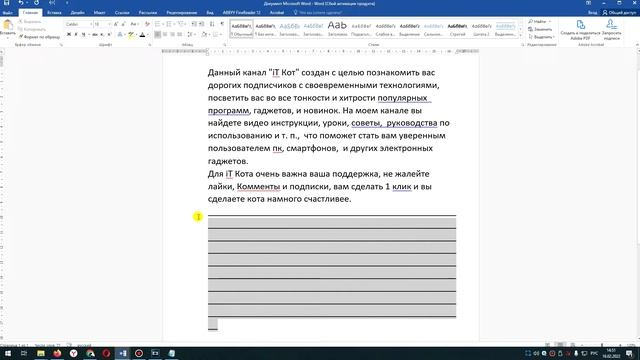
Task: Switch to the Layout (Макет) tab
Action: 99,13
